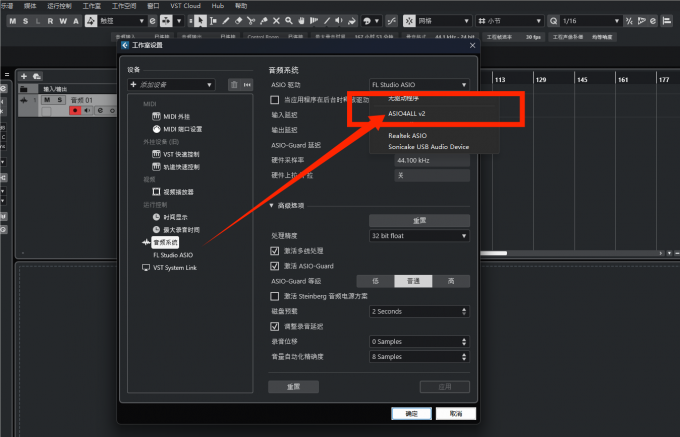This screenshot has width=680, height=437.
Task: Choose Sonicake USB Audio Device driver
Action: [428, 147]
